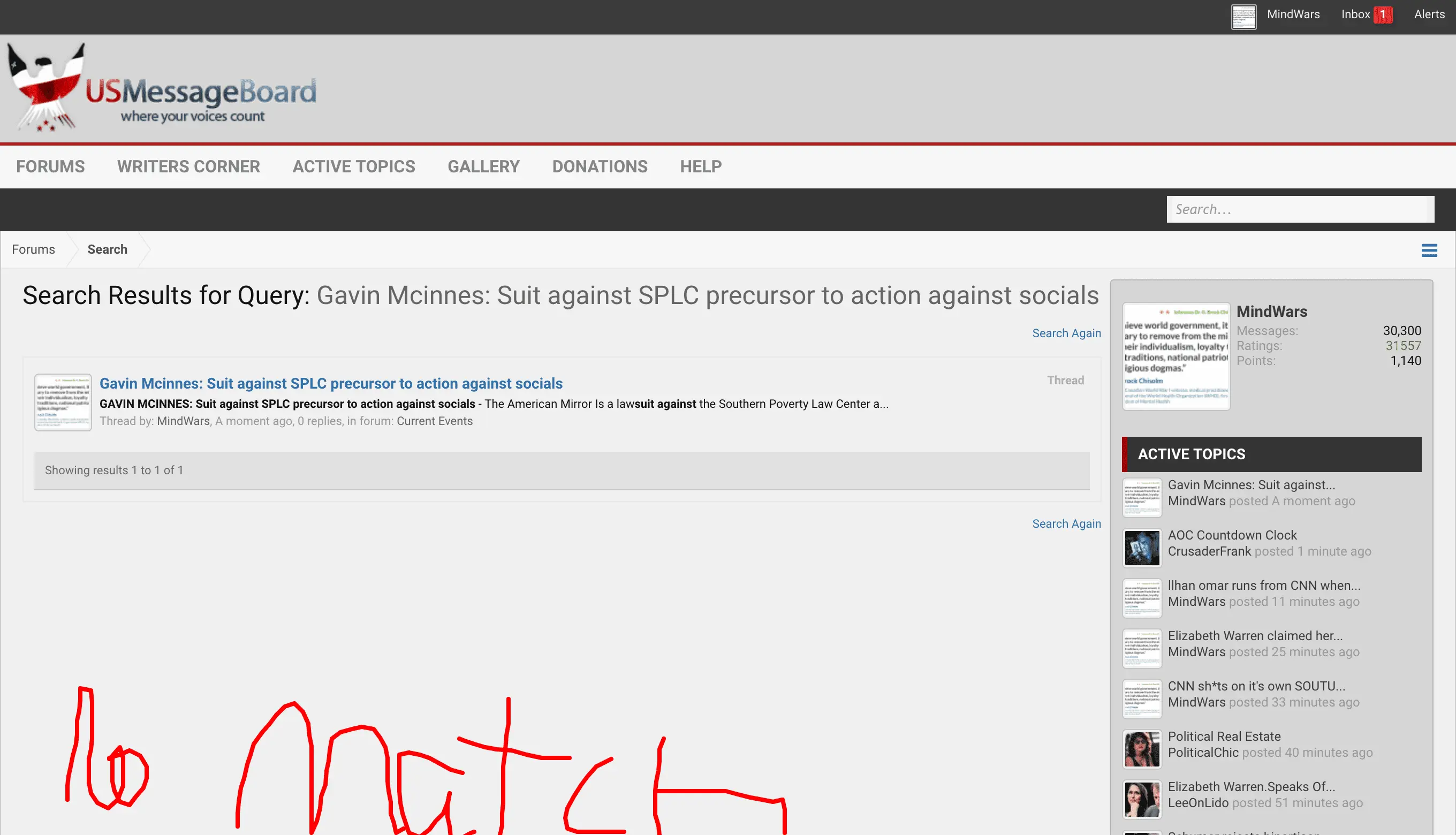The height and width of the screenshot is (835, 1456).
Task: Click the Points value 1,140
Action: [x=1406, y=361]
